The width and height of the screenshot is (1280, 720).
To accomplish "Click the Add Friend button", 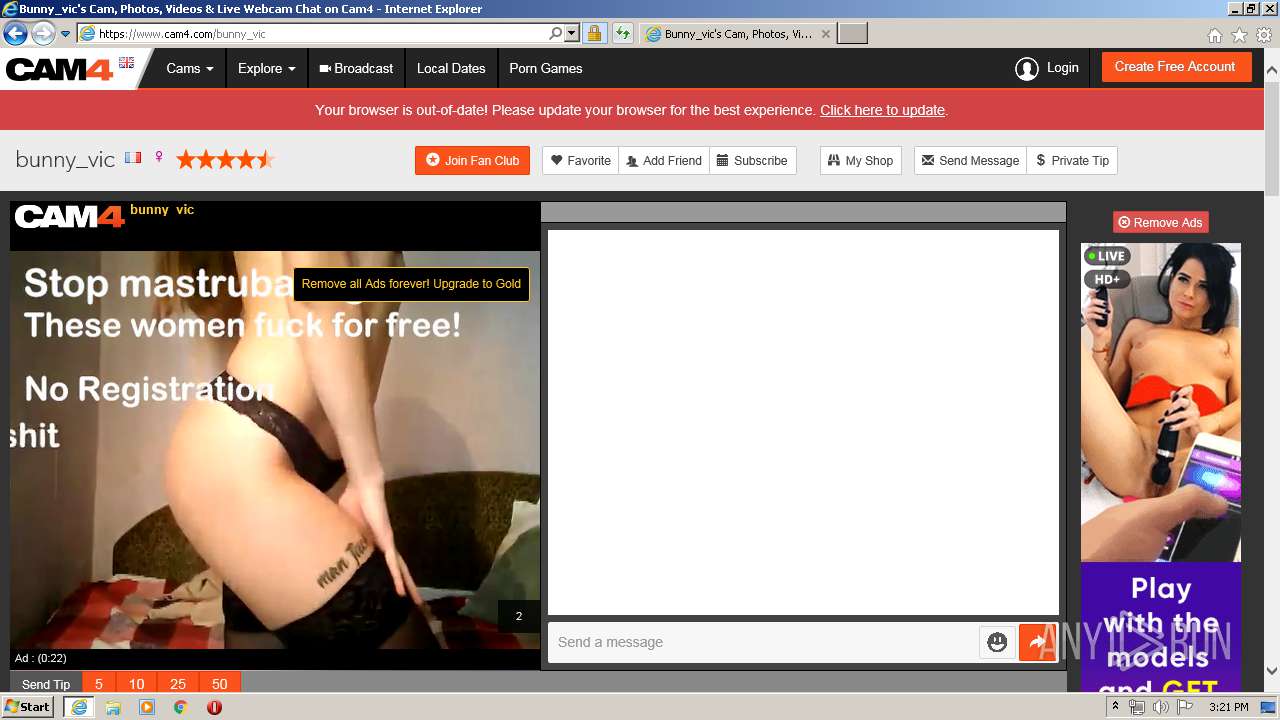I will [664, 160].
